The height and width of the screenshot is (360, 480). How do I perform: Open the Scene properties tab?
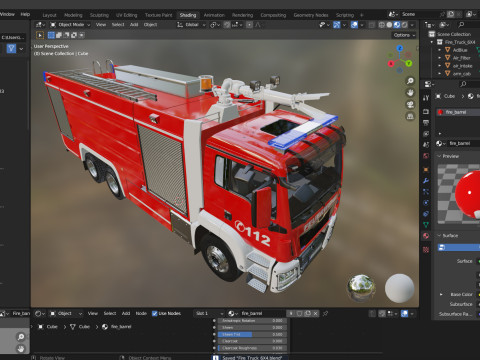tap(426, 145)
